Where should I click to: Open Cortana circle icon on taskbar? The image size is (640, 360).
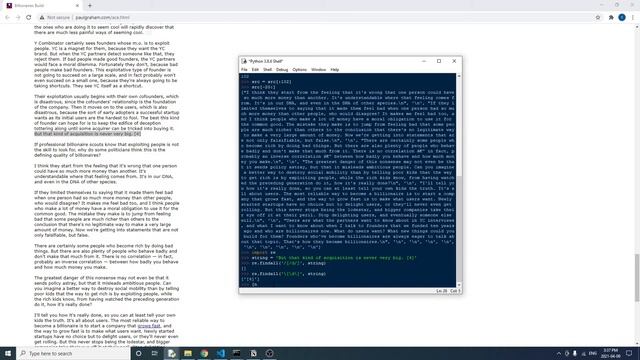point(138,353)
